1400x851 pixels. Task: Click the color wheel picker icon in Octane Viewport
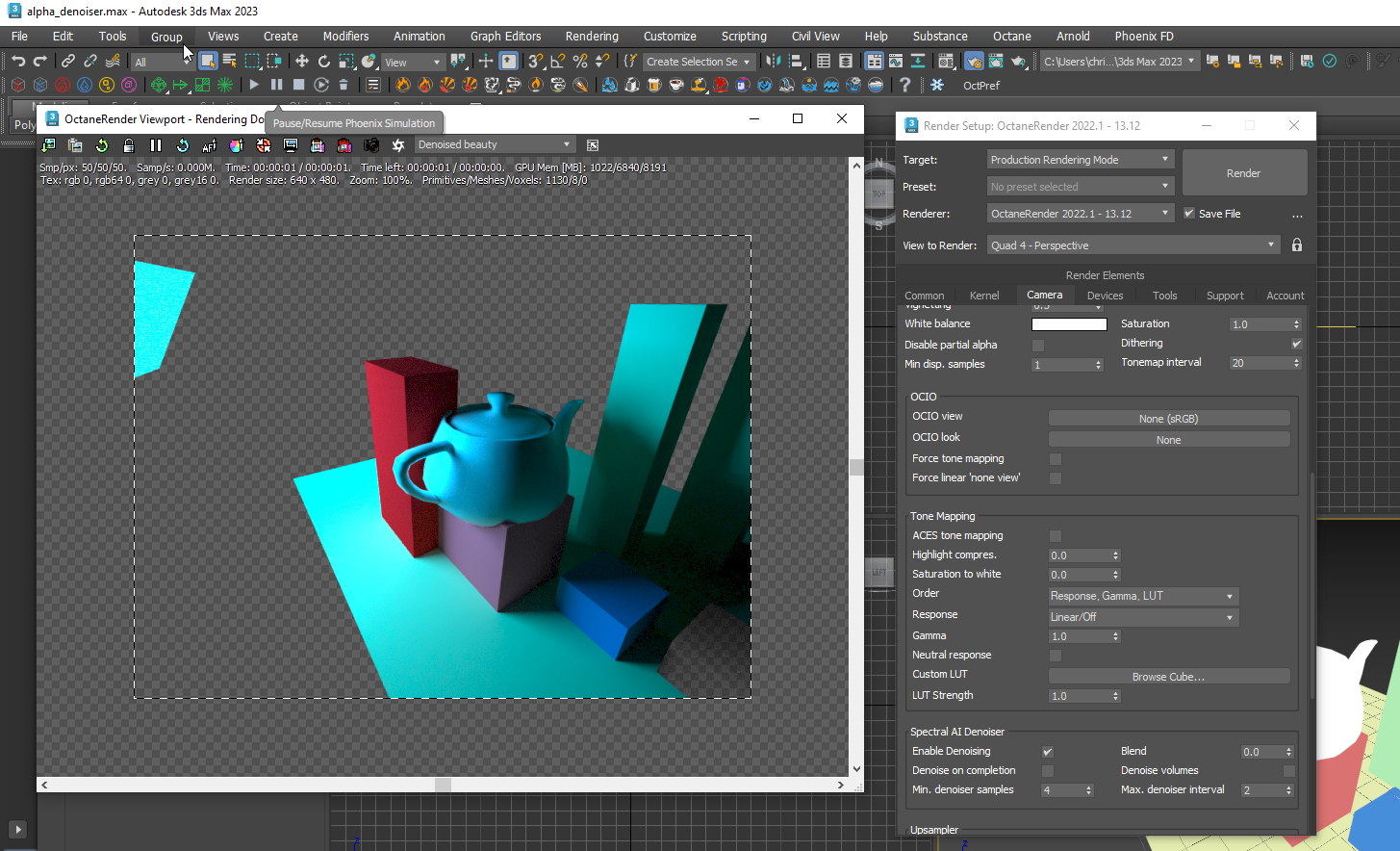pyautogui.click(x=237, y=145)
